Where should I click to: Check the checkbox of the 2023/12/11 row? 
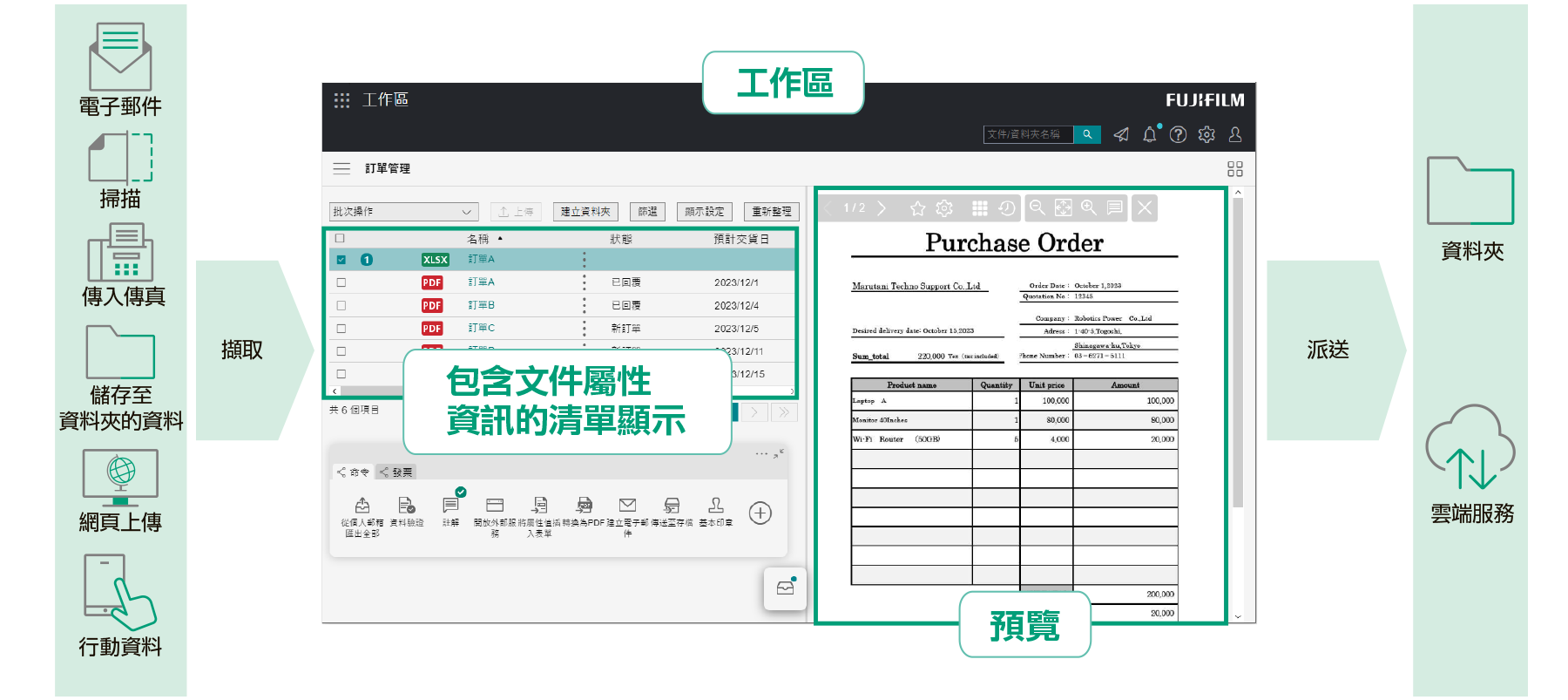point(341,351)
